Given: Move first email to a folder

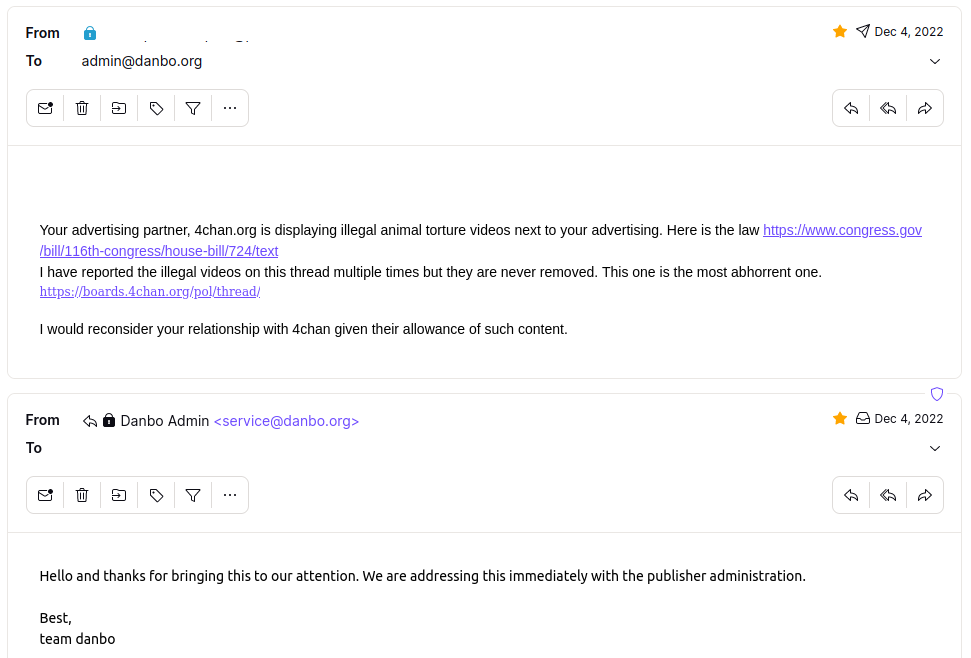Looking at the screenshot, I should (x=119, y=108).
